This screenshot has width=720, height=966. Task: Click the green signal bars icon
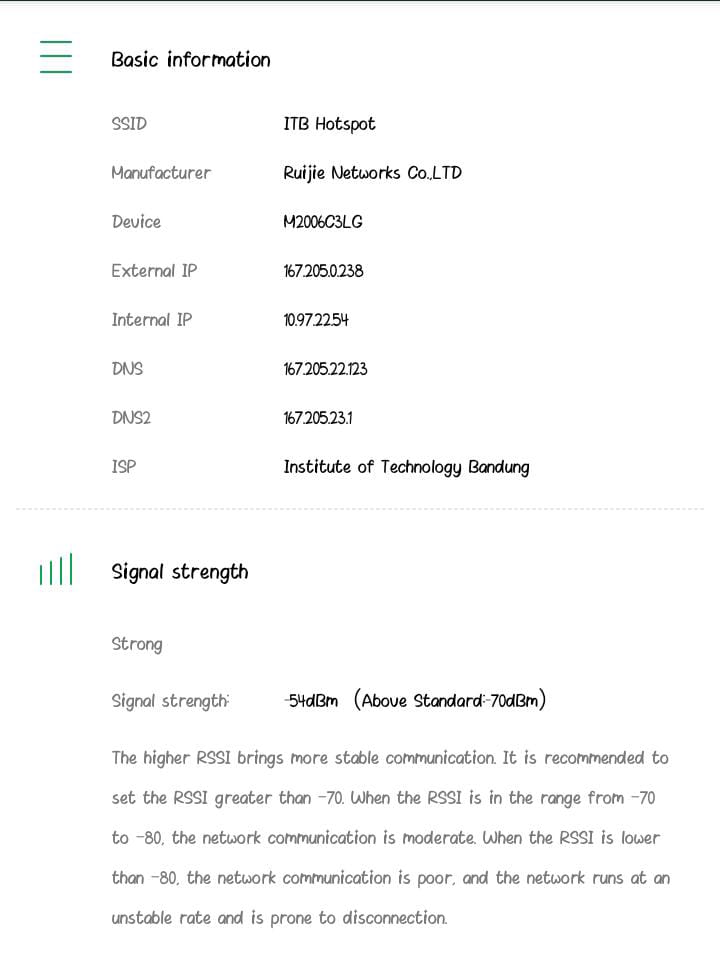click(56, 571)
